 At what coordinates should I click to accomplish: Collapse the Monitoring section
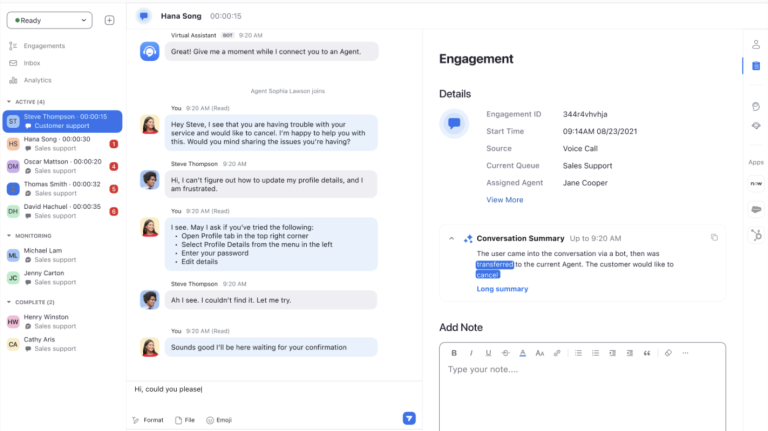click(9, 236)
